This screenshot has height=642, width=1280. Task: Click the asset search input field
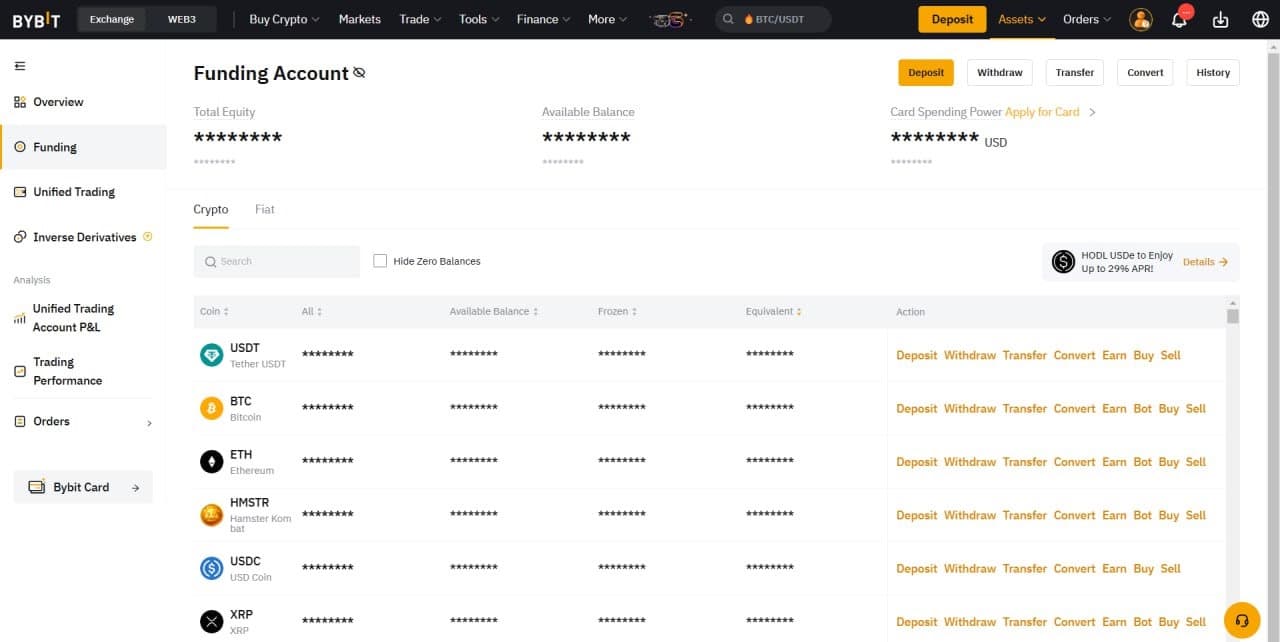point(277,260)
